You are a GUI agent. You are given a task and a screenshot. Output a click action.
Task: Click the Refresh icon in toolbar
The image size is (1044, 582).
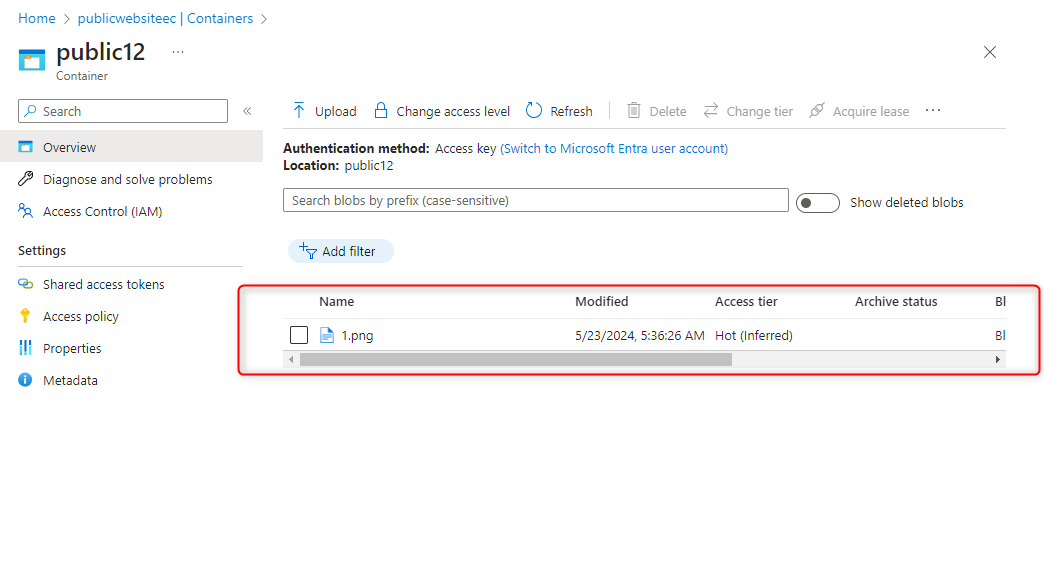[x=534, y=110]
